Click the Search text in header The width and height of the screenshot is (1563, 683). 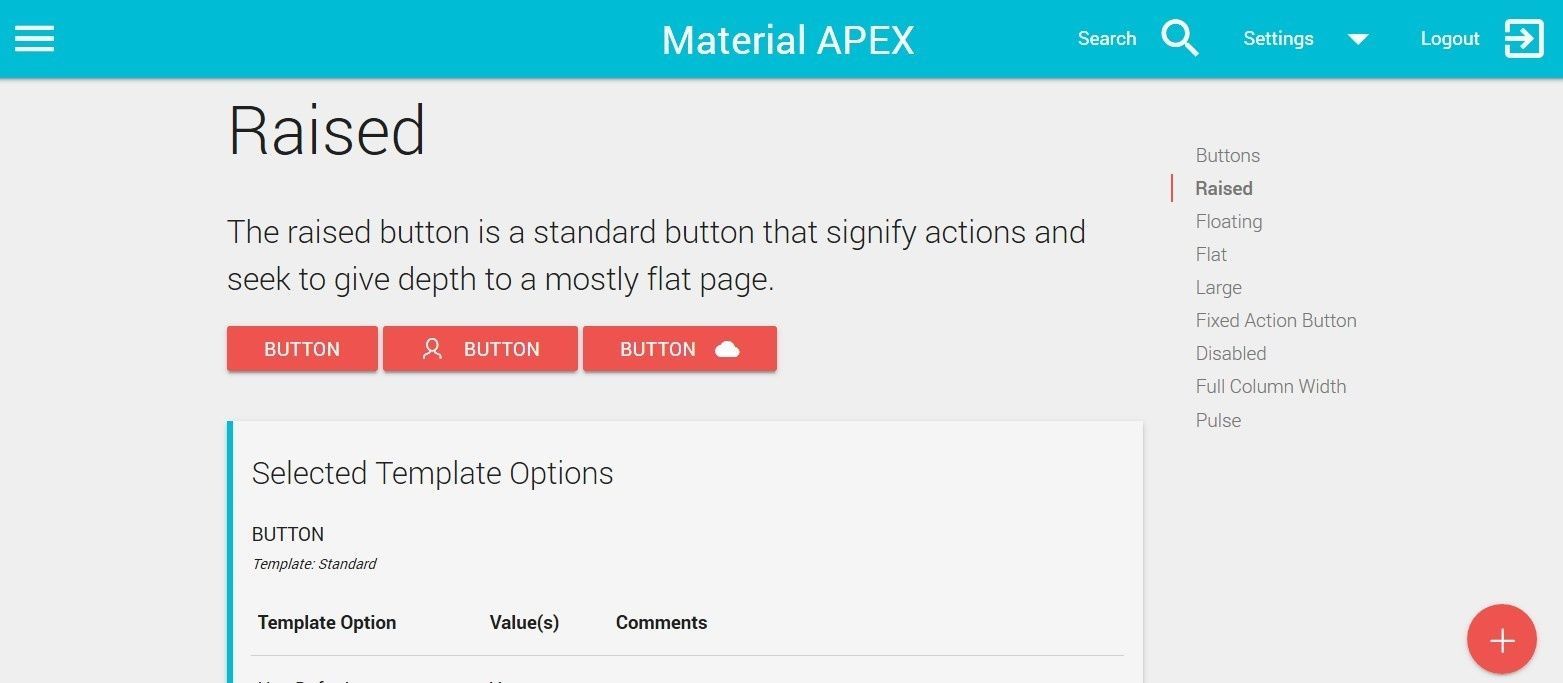tap(1106, 39)
